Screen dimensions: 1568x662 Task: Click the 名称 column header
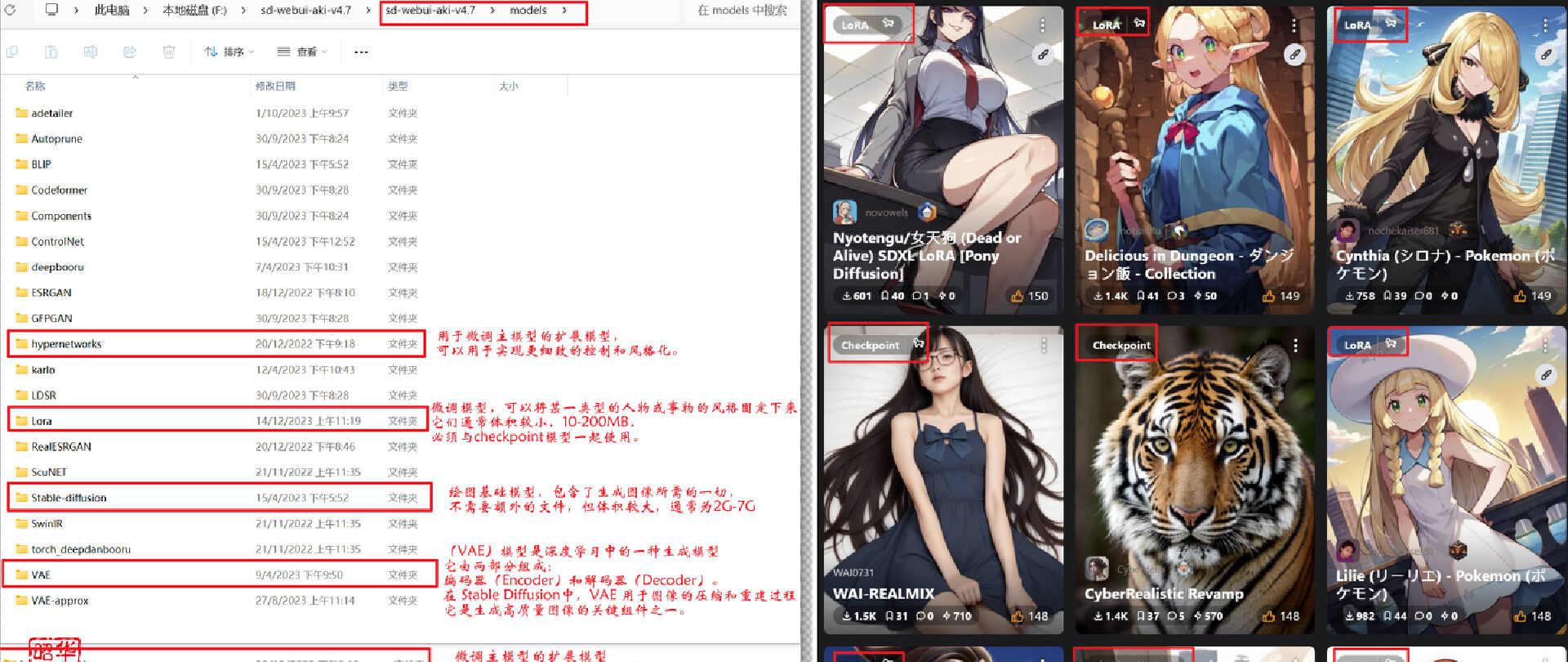coord(35,86)
